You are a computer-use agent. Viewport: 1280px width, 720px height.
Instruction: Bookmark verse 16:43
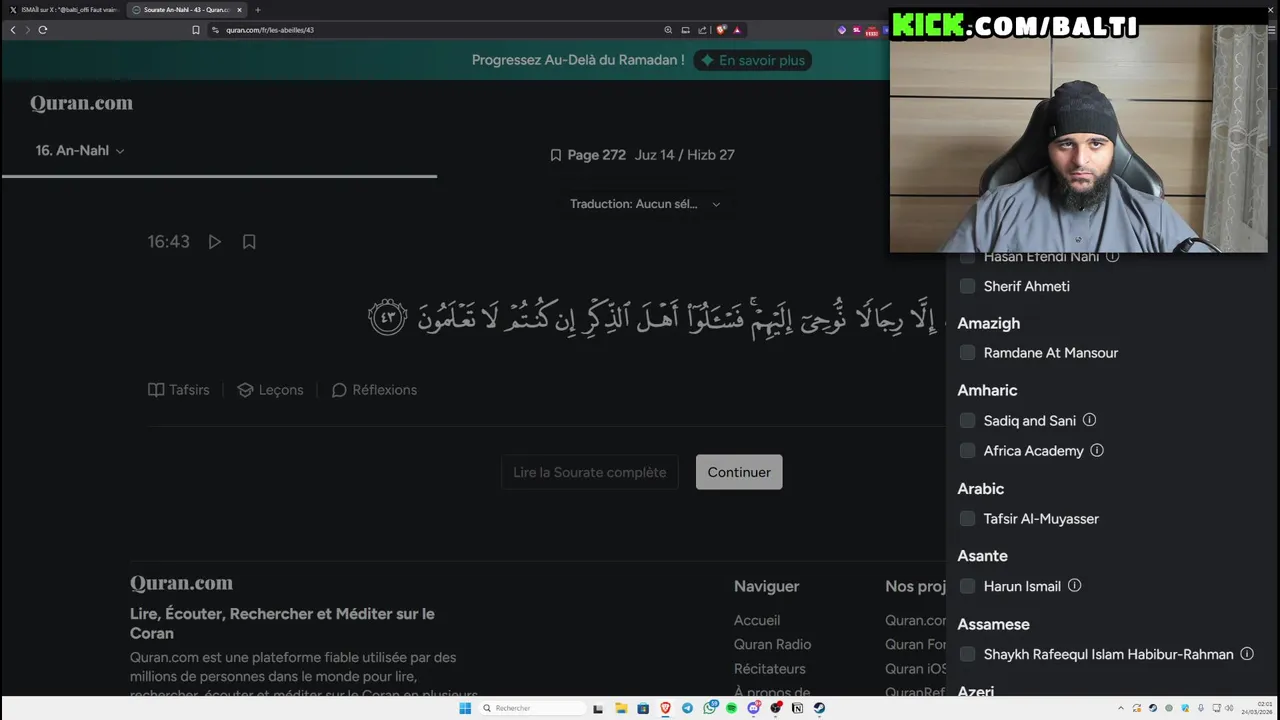pyautogui.click(x=249, y=242)
